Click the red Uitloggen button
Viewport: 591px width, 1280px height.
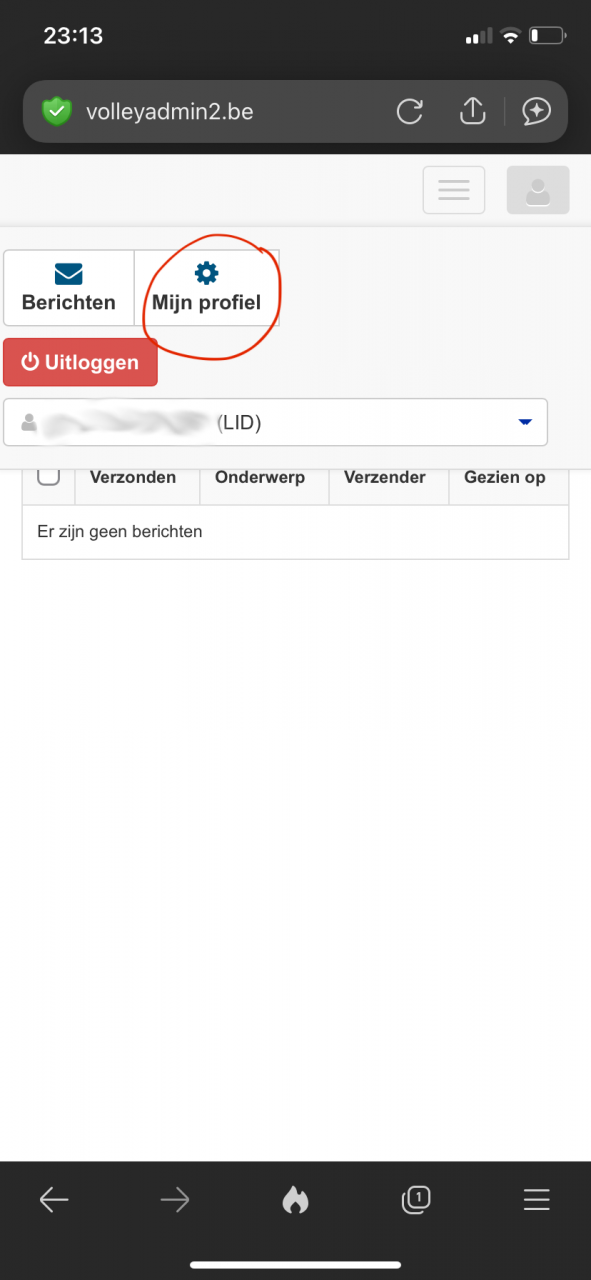[x=80, y=362]
